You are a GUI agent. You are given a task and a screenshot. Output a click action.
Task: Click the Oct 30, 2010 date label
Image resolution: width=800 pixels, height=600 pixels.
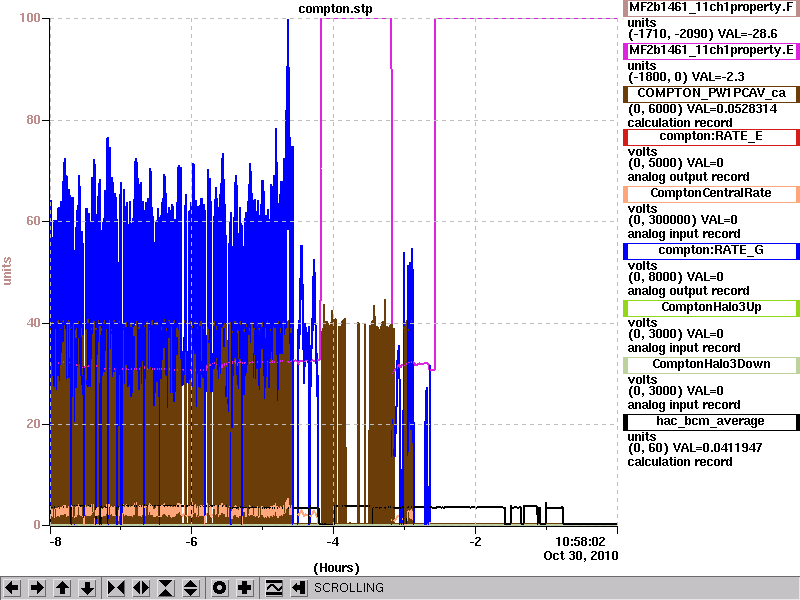tap(581, 556)
